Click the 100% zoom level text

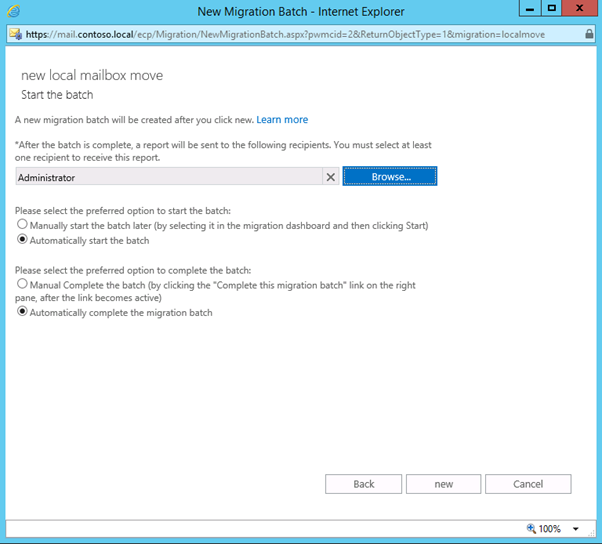point(549,529)
